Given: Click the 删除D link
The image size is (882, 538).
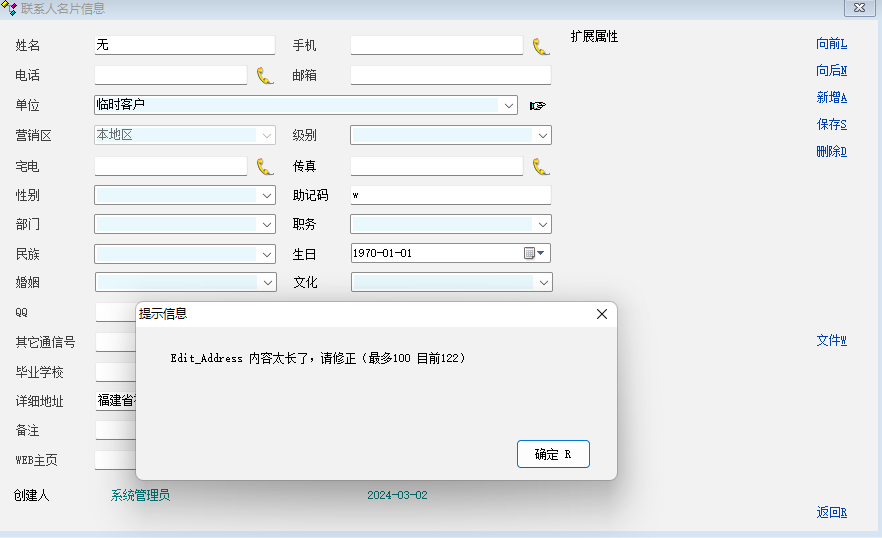Looking at the screenshot, I should pos(831,152).
